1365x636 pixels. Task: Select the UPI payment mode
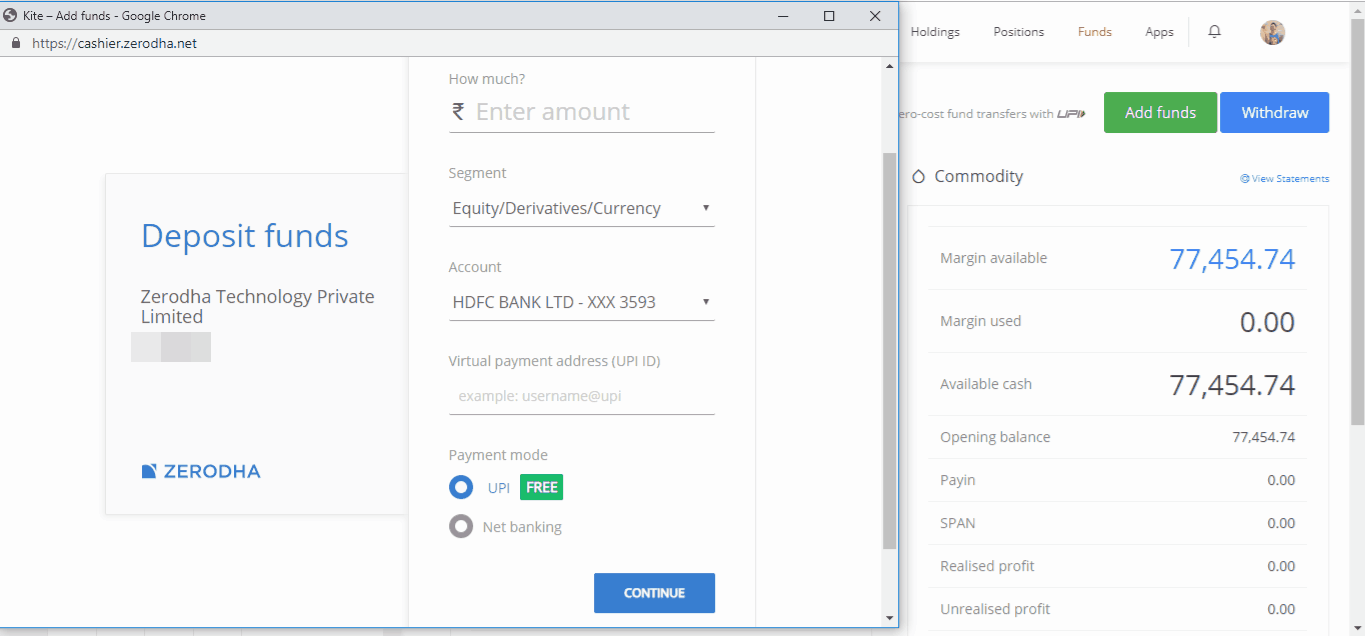(x=461, y=488)
